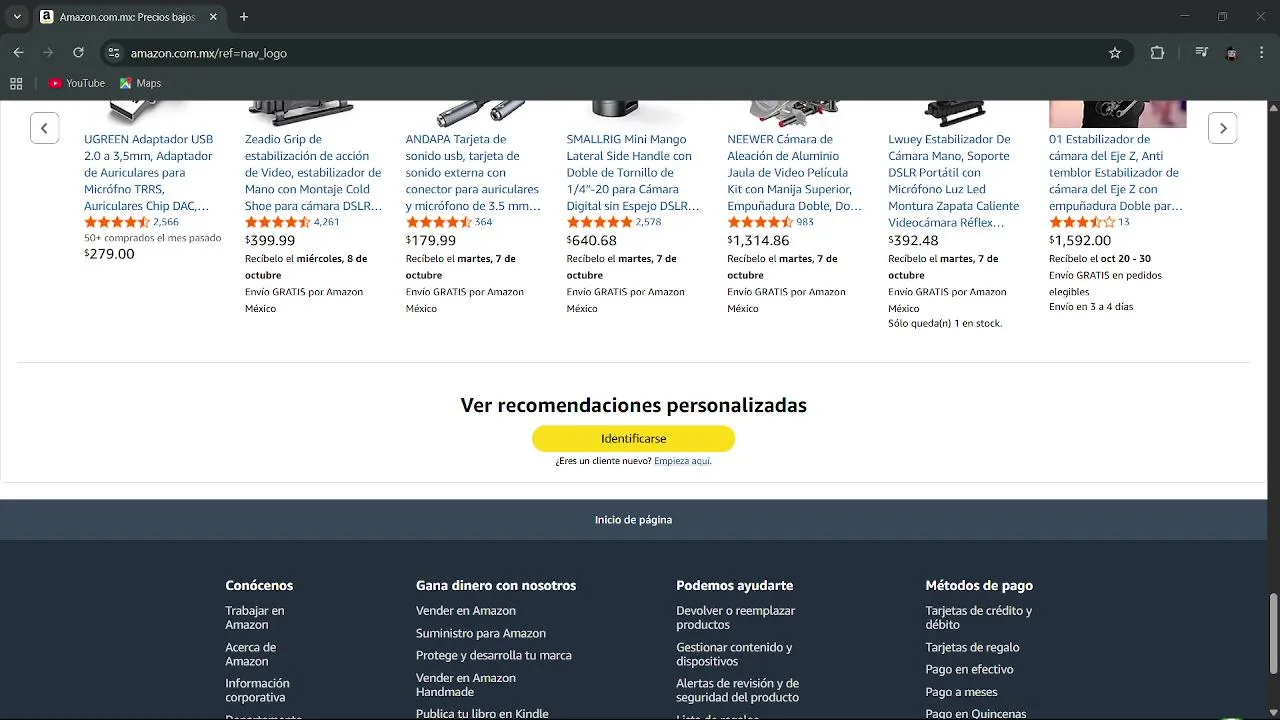Open YouTube bookmark
Viewport: 1280px width, 720px height.
point(77,83)
